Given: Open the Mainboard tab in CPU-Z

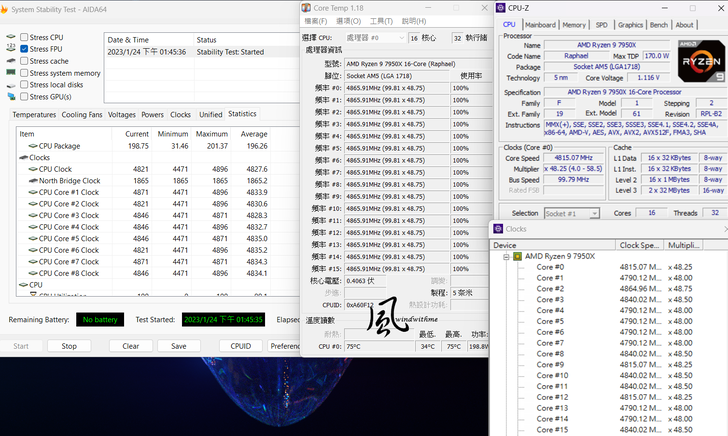Looking at the screenshot, I should pos(540,25).
